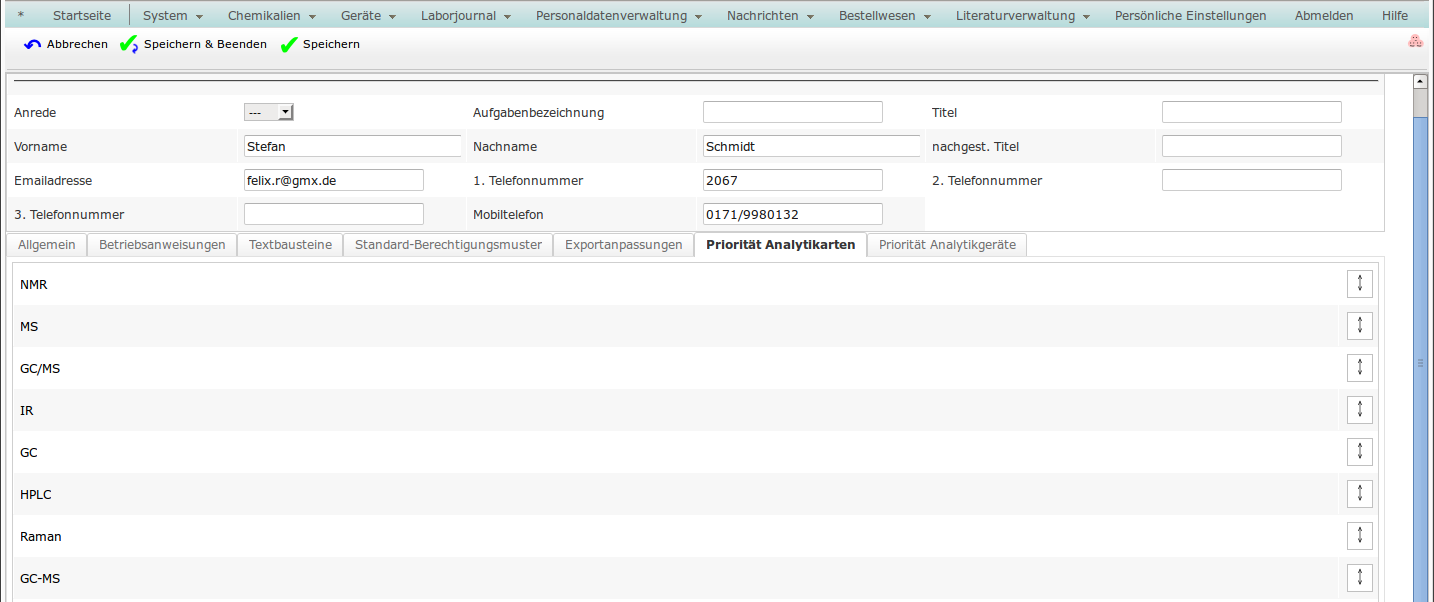Click the blue Abbrechen undo arrow icon
1434x602 pixels.
click(x=33, y=45)
